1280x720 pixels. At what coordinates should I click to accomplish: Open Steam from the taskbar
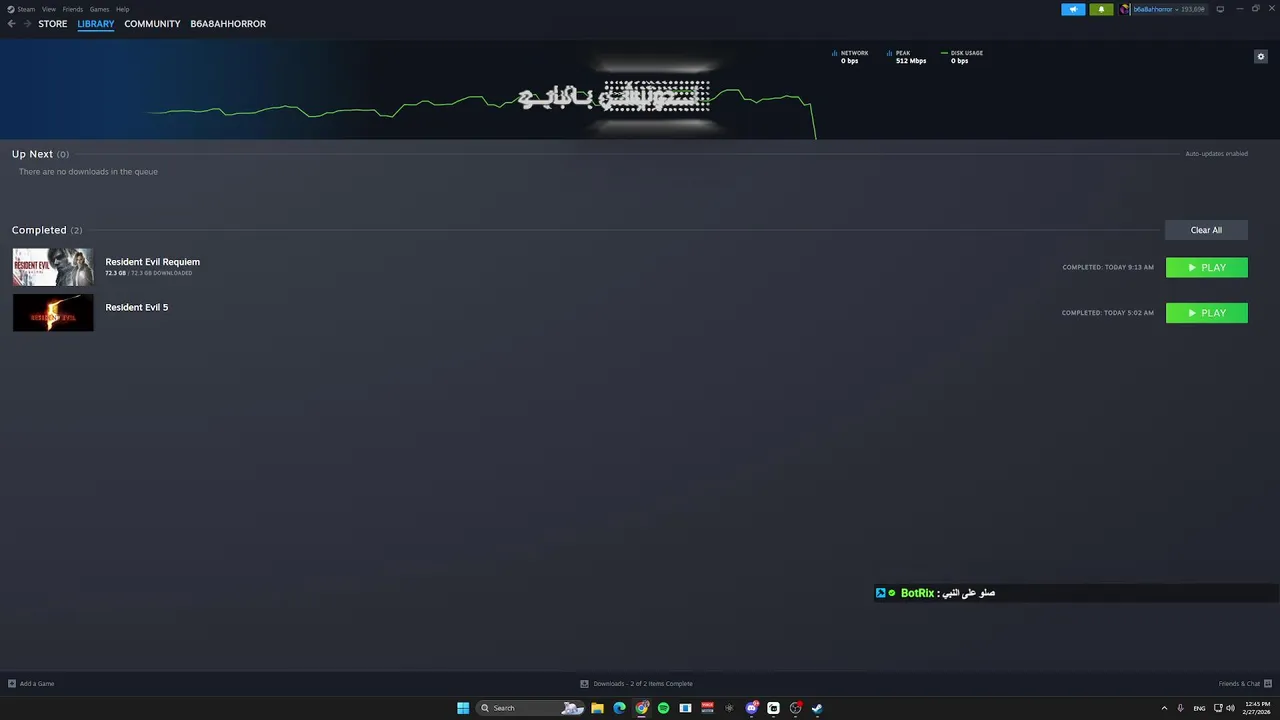point(817,708)
